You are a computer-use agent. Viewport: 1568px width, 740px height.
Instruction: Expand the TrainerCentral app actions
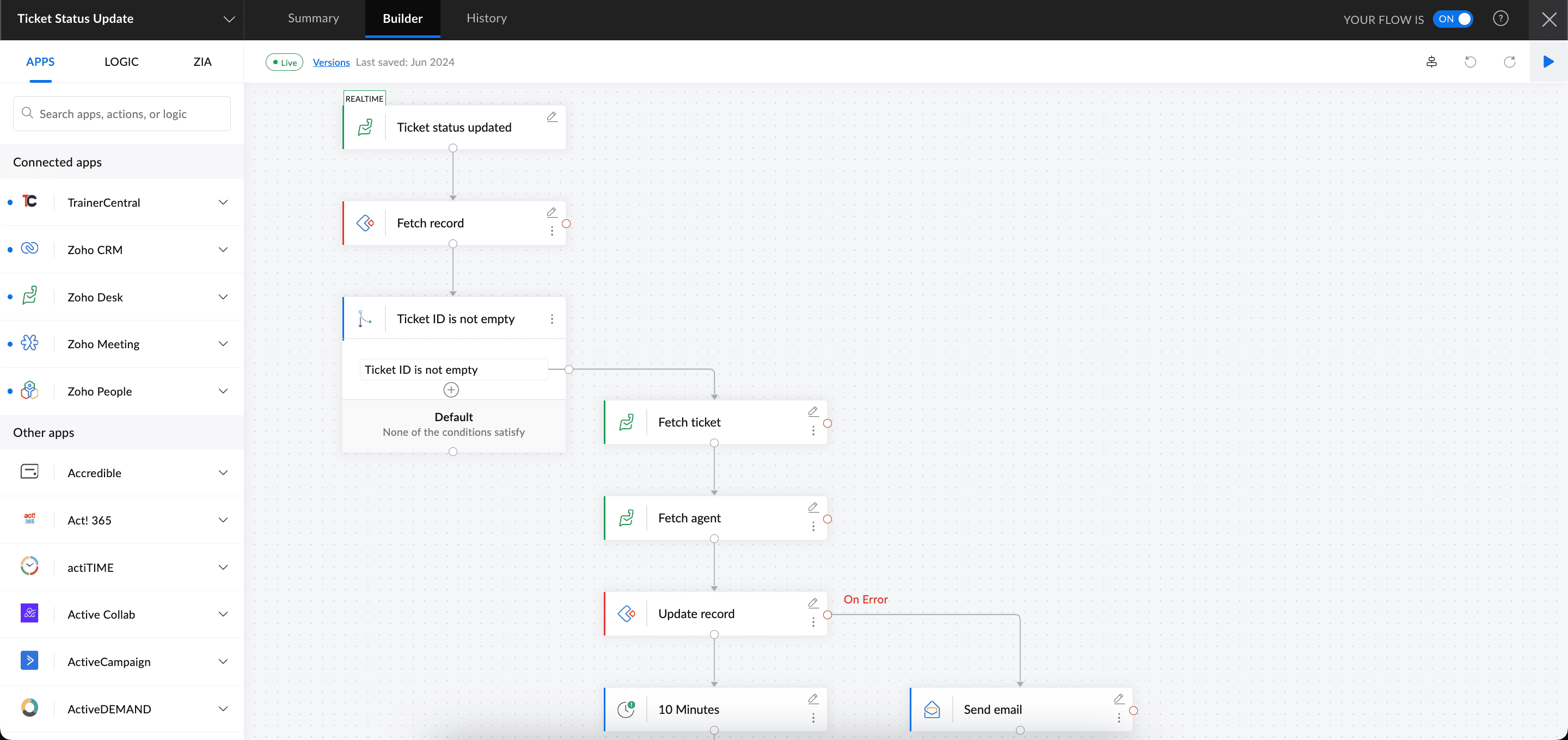tap(223, 202)
